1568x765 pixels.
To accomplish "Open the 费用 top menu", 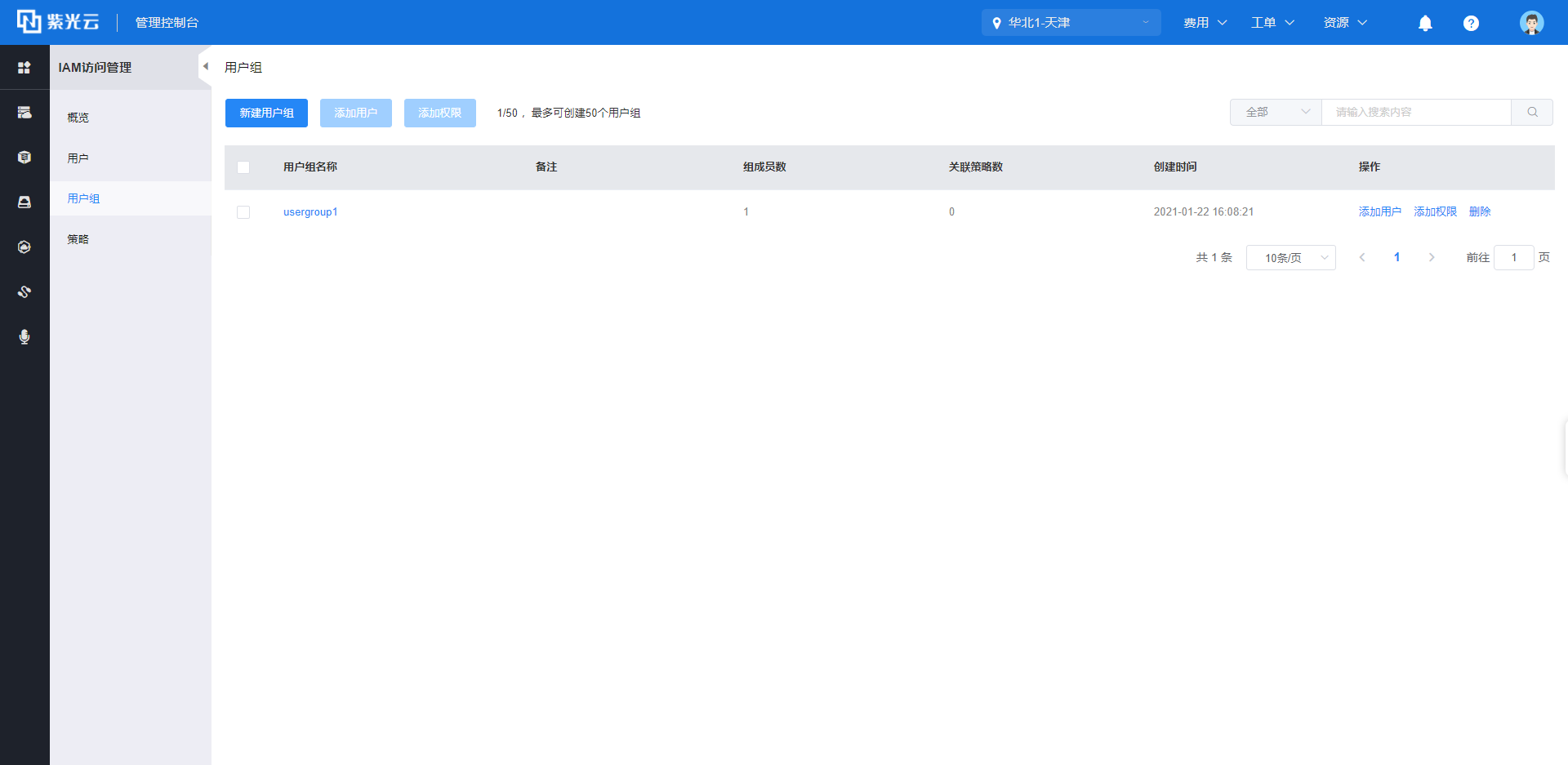I will [1205, 23].
